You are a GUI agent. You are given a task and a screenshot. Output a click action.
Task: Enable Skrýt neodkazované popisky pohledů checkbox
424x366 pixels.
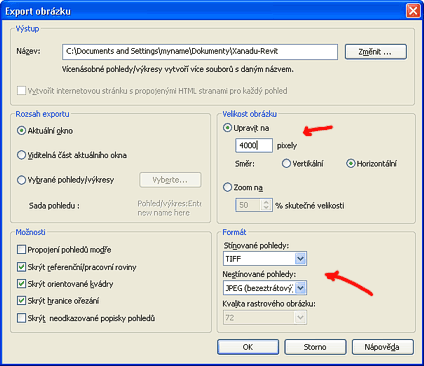click(21, 318)
